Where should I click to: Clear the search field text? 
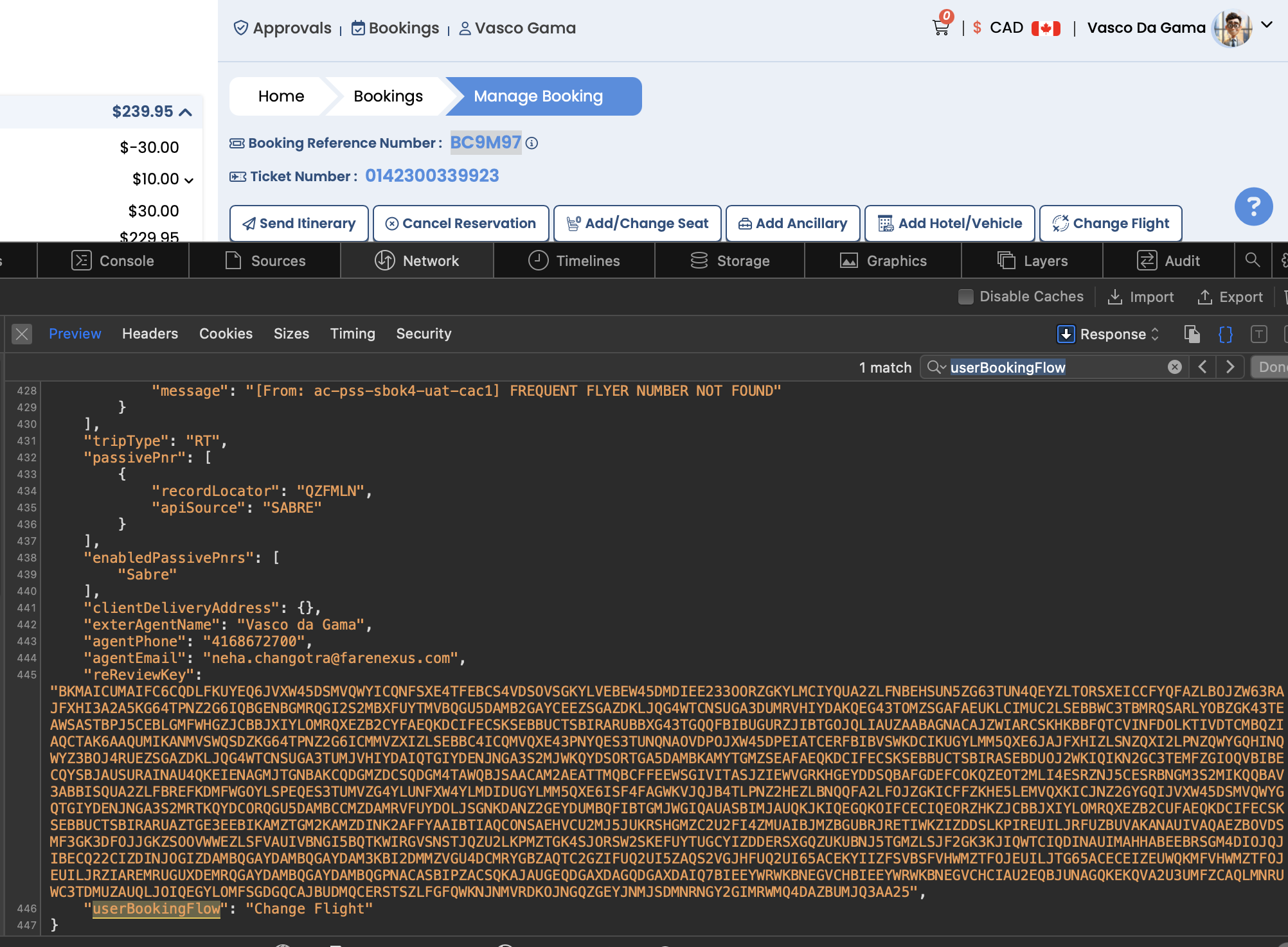point(1174,367)
